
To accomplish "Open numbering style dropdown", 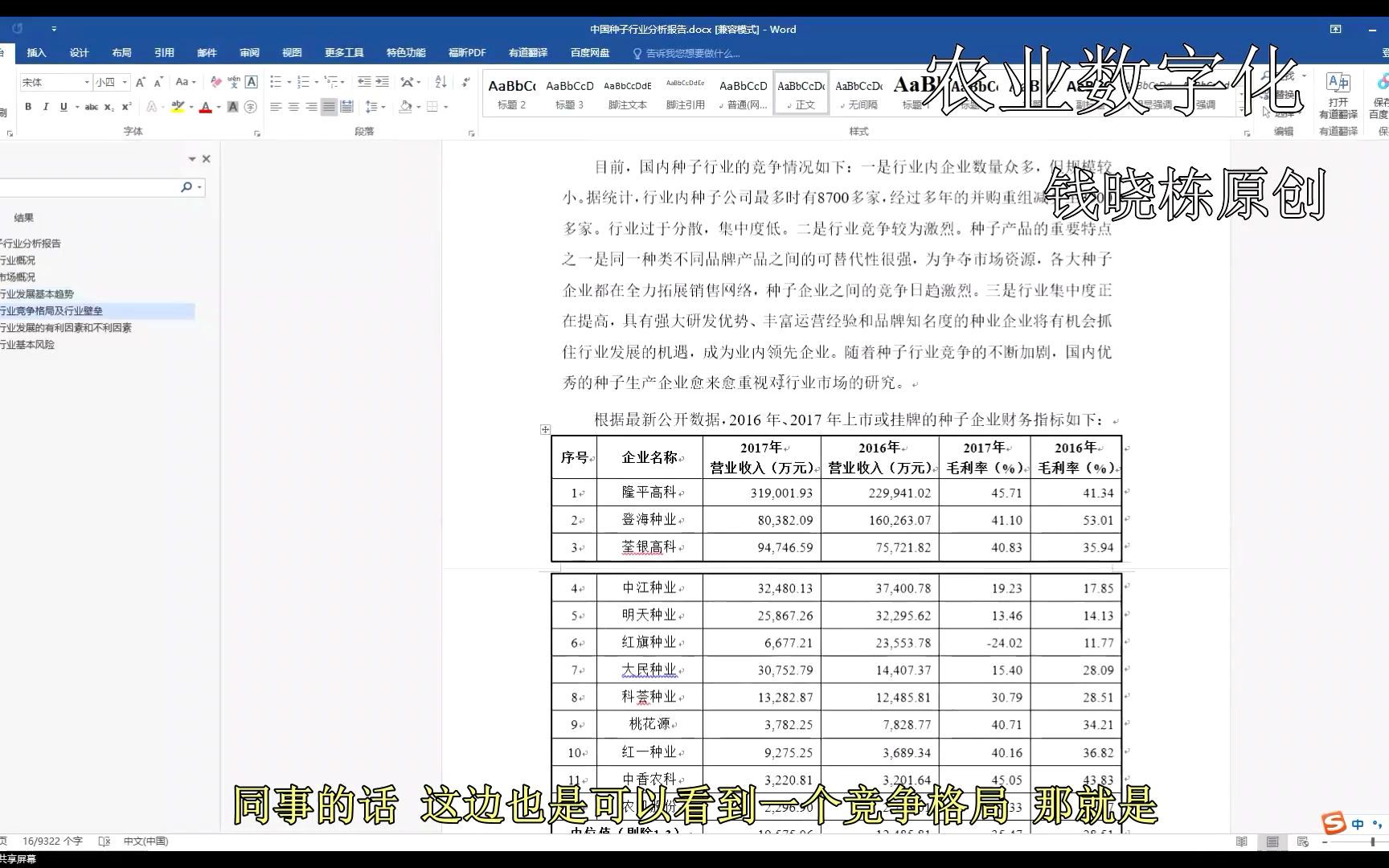I will click(316, 82).
